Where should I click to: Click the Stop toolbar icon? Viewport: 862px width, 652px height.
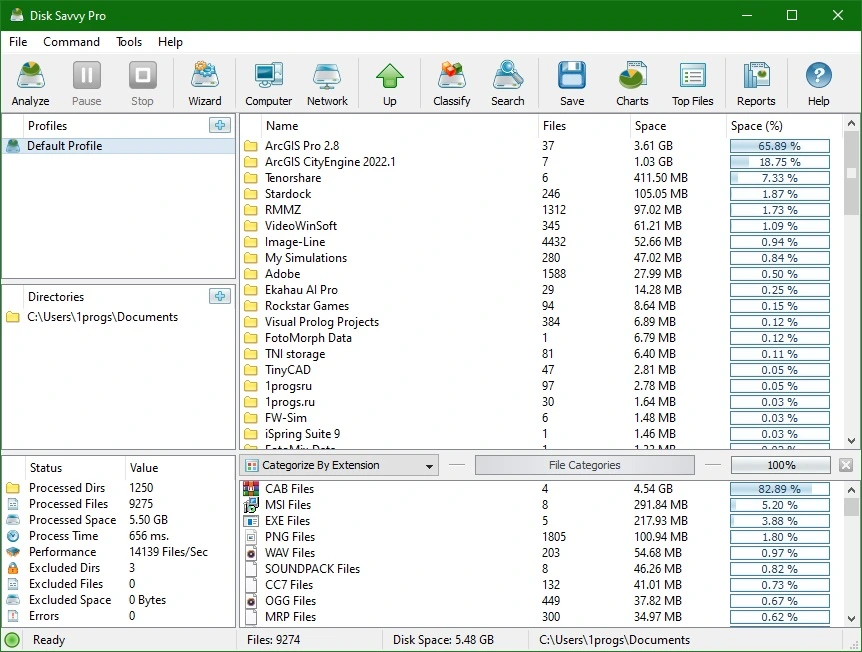point(142,84)
